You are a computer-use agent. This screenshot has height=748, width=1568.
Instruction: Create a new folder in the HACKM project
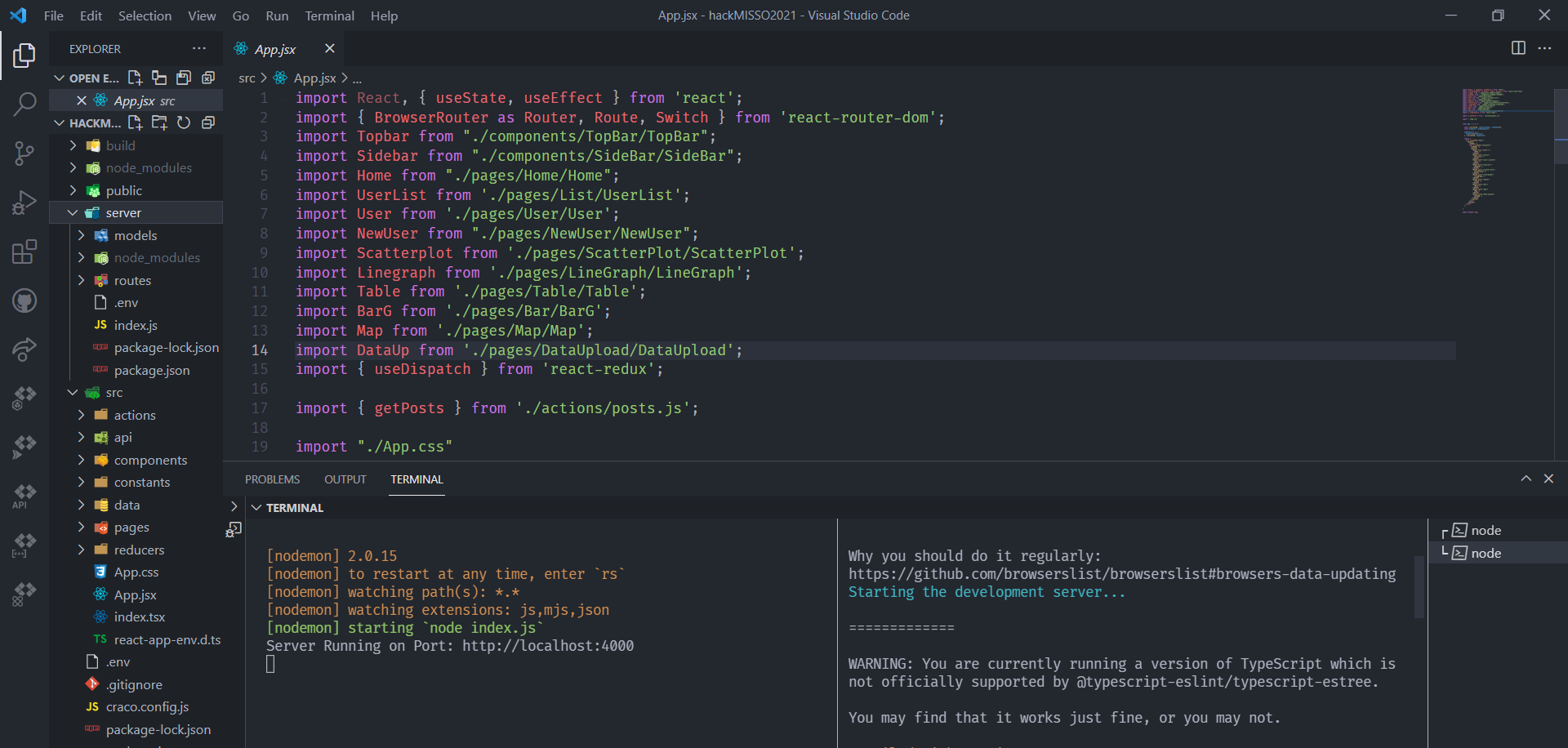pos(159,122)
